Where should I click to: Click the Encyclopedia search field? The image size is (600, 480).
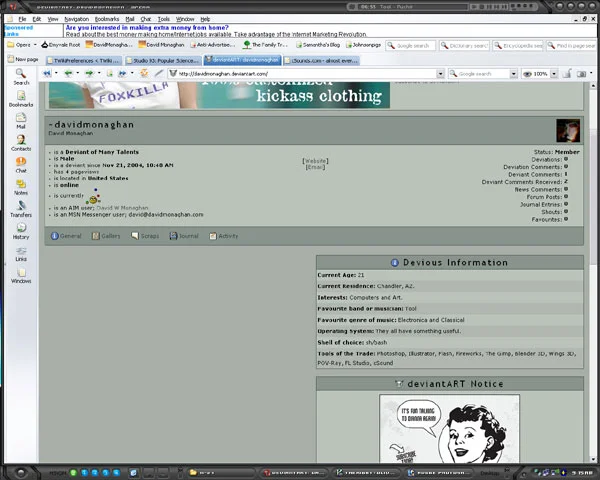(518, 46)
